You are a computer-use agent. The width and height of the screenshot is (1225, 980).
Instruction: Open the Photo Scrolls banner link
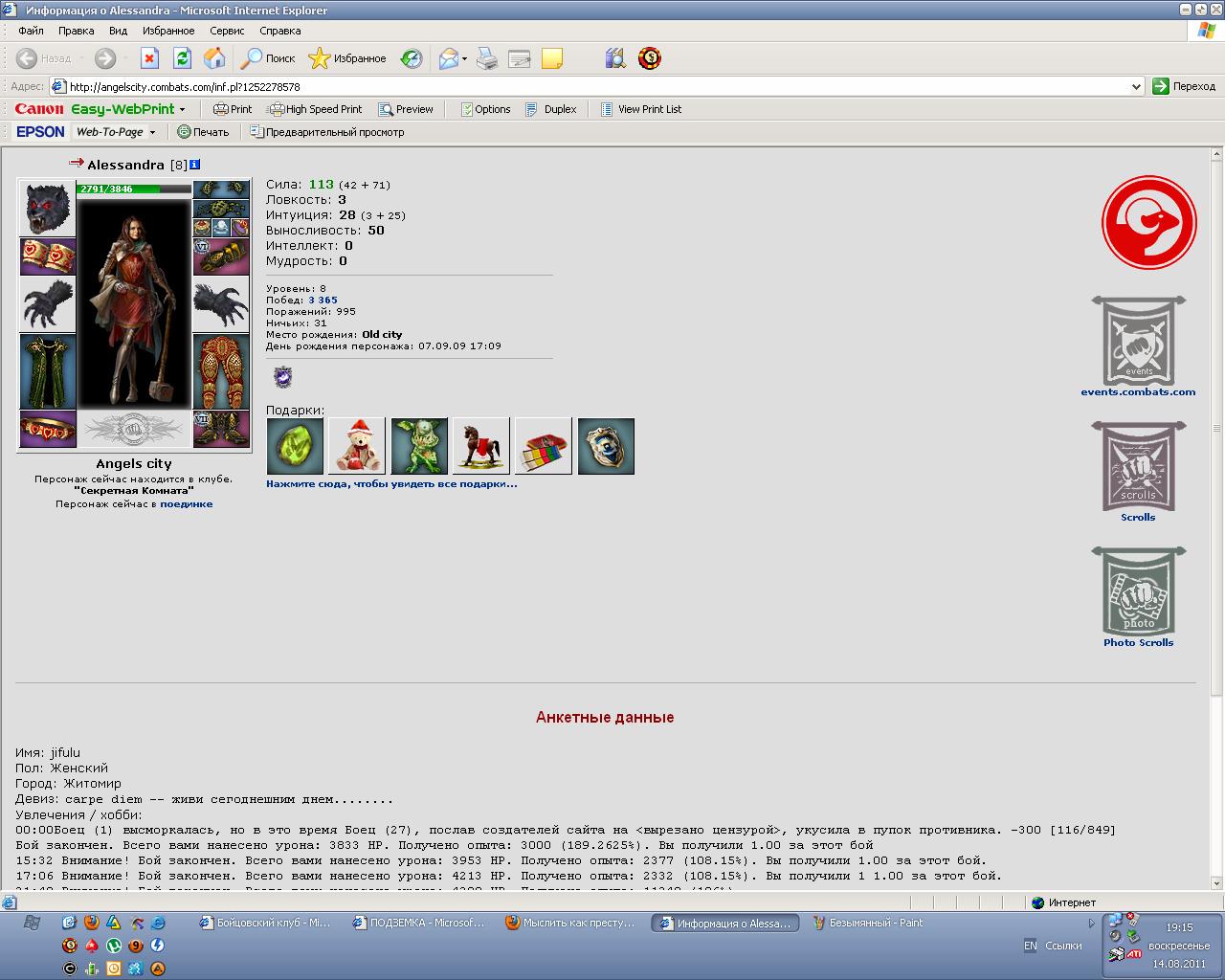point(1138,597)
